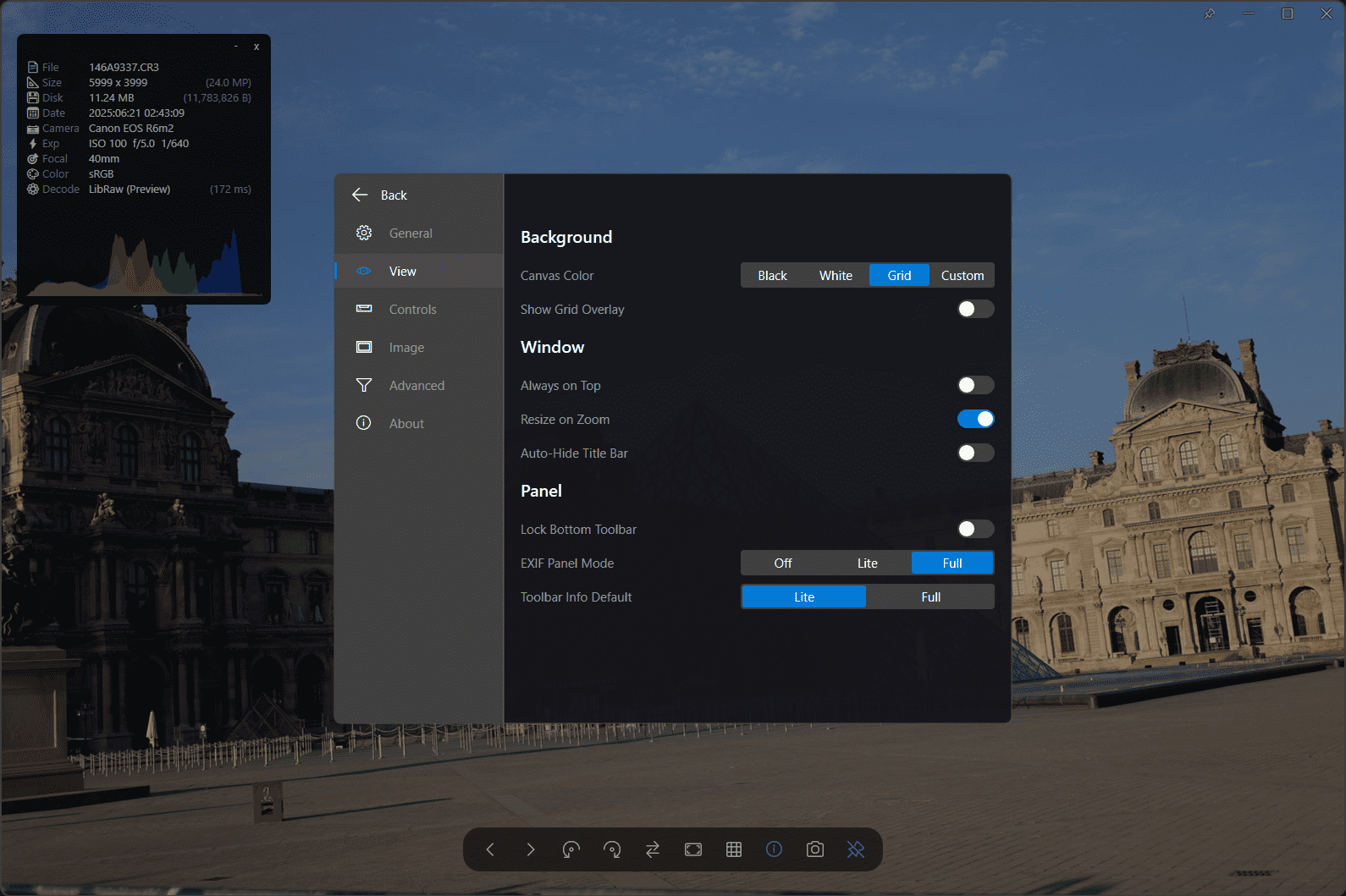Open the Image settings section
The width and height of the screenshot is (1346, 896).
click(419, 347)
